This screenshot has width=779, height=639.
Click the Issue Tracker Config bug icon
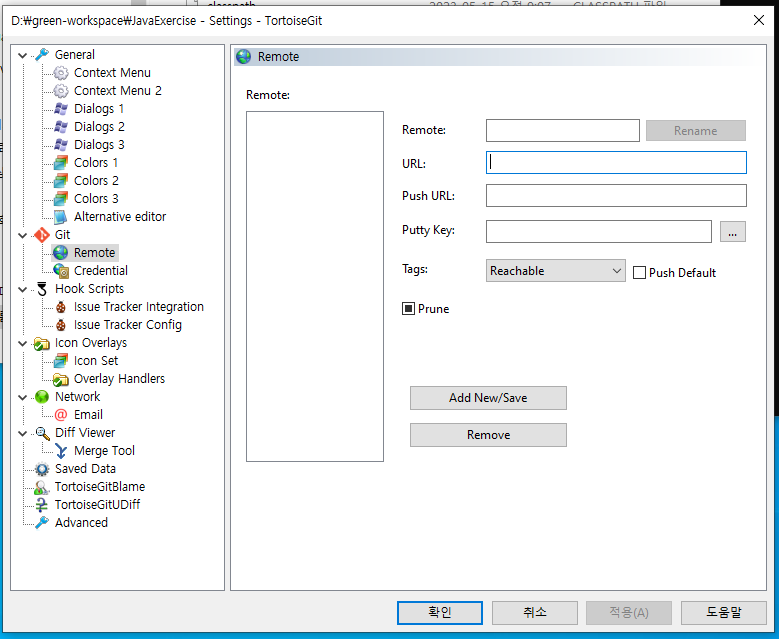[61, 325]
